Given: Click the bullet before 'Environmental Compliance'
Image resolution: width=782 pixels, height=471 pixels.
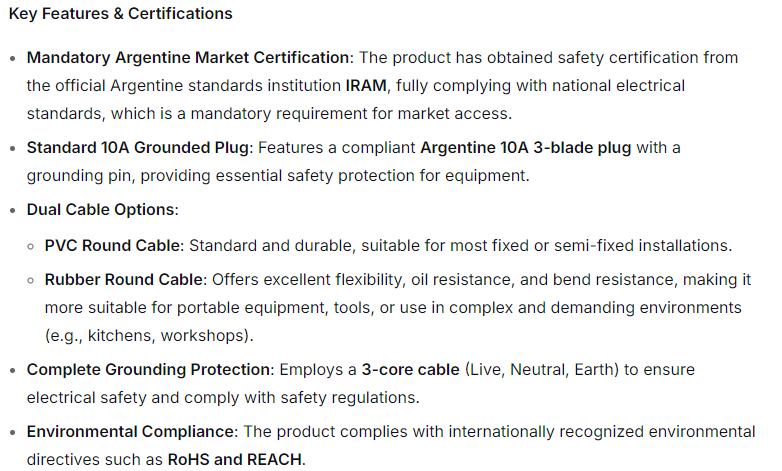Looking at the screenshot, I should tap(12, 433).
